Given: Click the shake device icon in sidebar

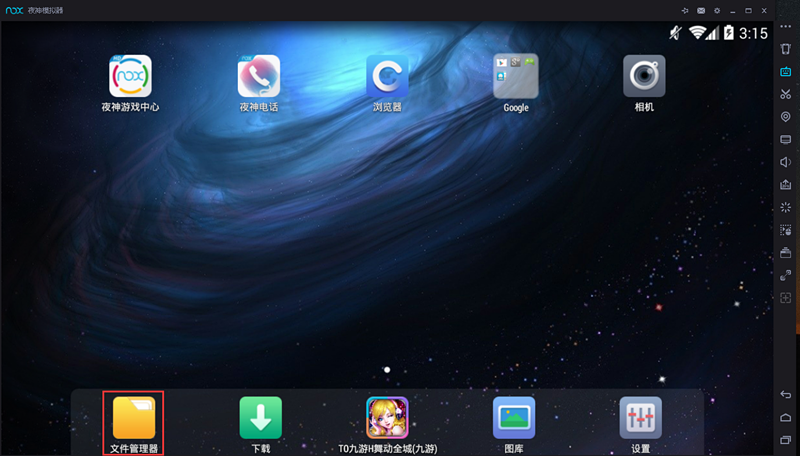Looking at the screenshot, I should (786, 49).
